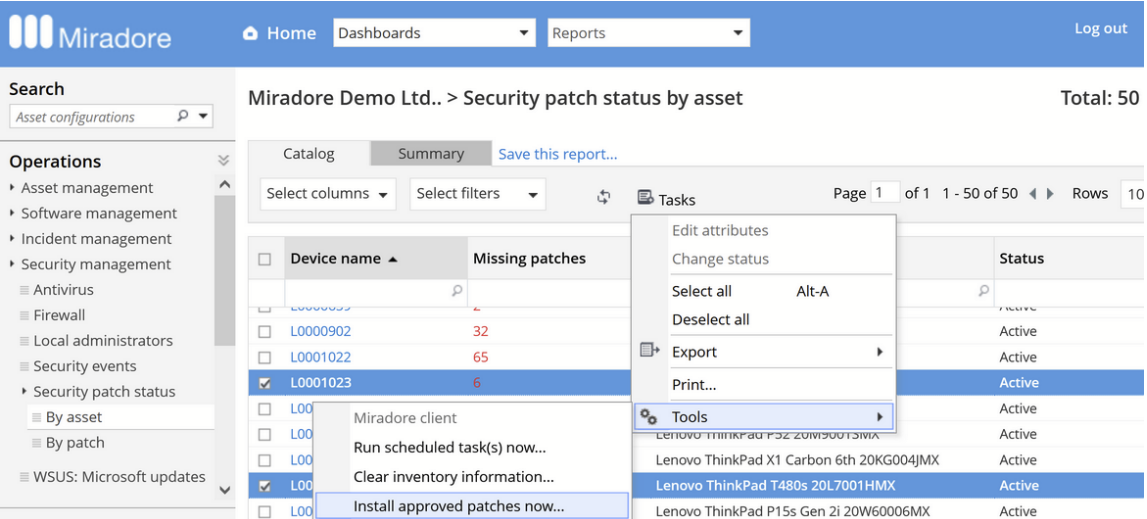The image size is (1147, 519).
Task: Open Export submenu
Action: 763,352
